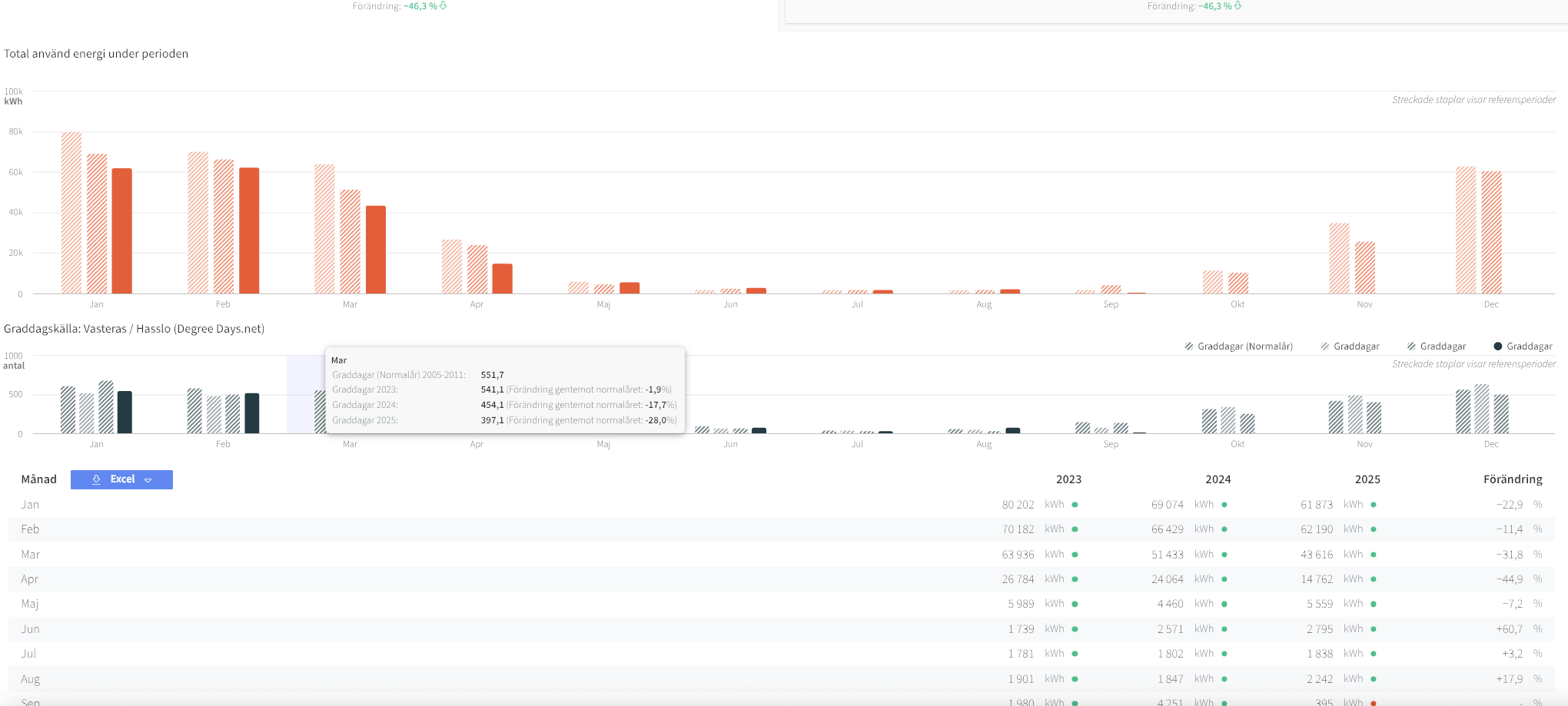Click the 2023 column header
The height and width of the screenshot is (706, 1568).
(x=1068, y=479)
